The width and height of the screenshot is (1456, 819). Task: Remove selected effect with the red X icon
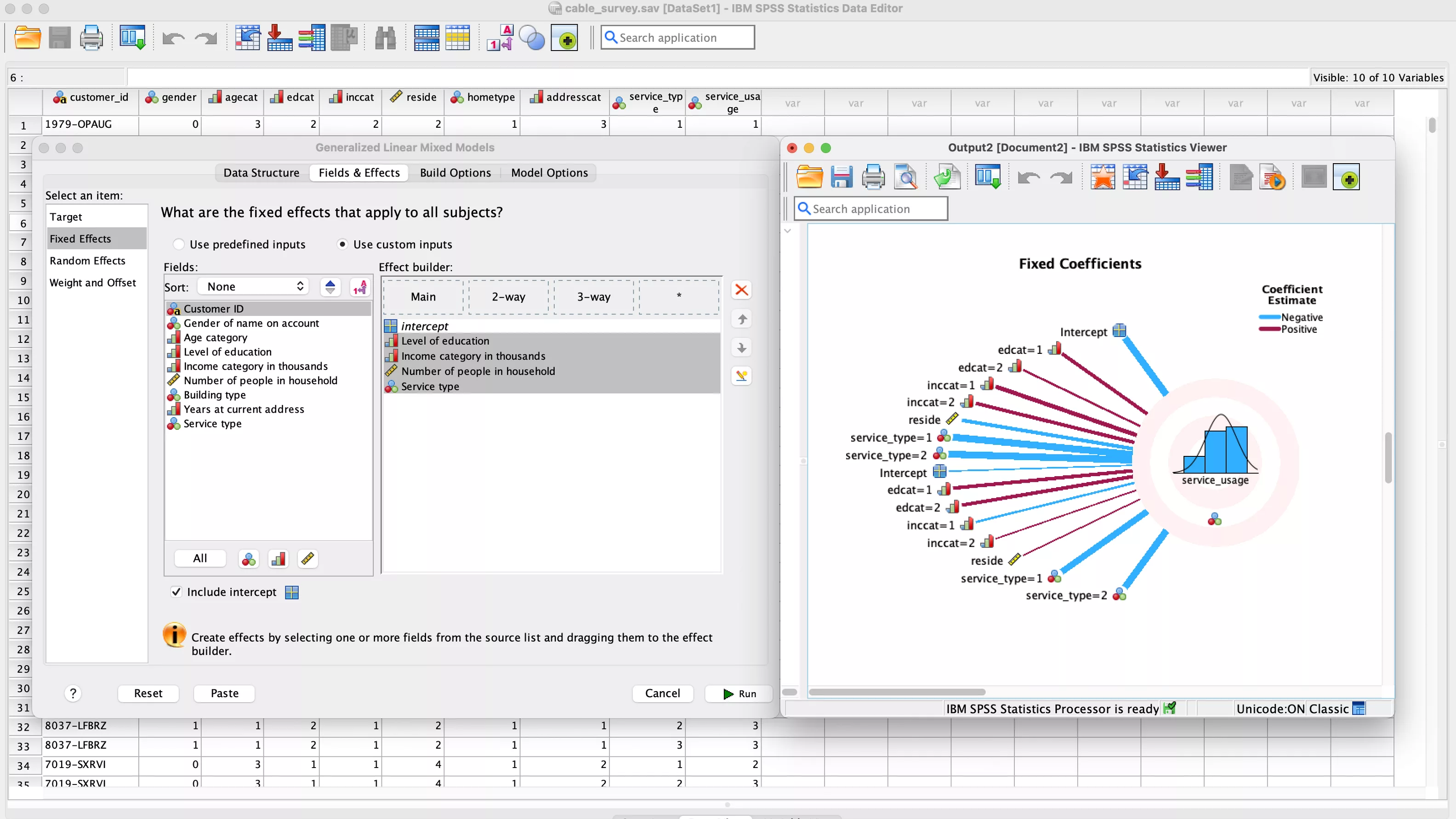pyautogui.click(x=741, y=290)
